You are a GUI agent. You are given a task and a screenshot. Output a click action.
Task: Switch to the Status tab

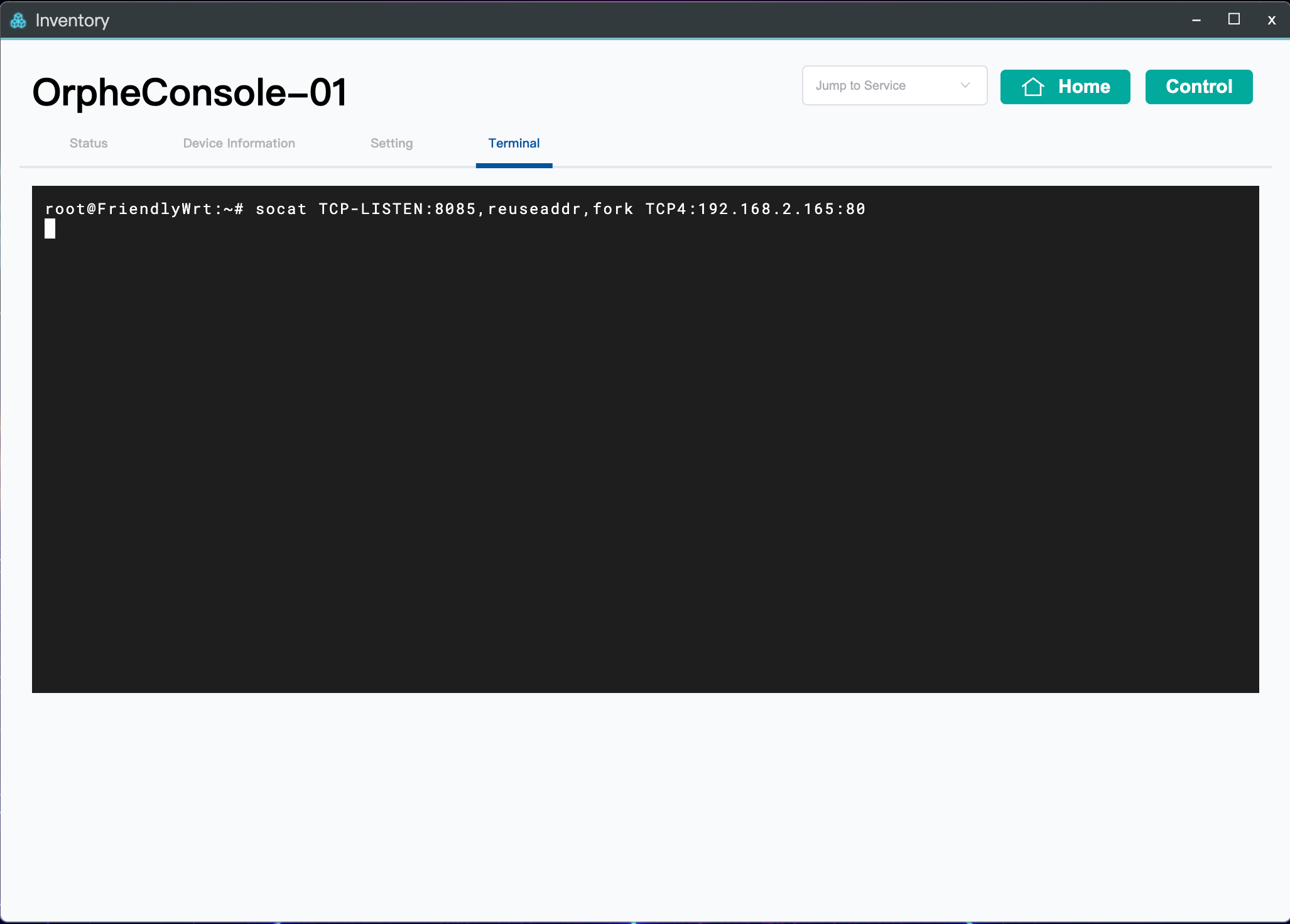point(89,143)
